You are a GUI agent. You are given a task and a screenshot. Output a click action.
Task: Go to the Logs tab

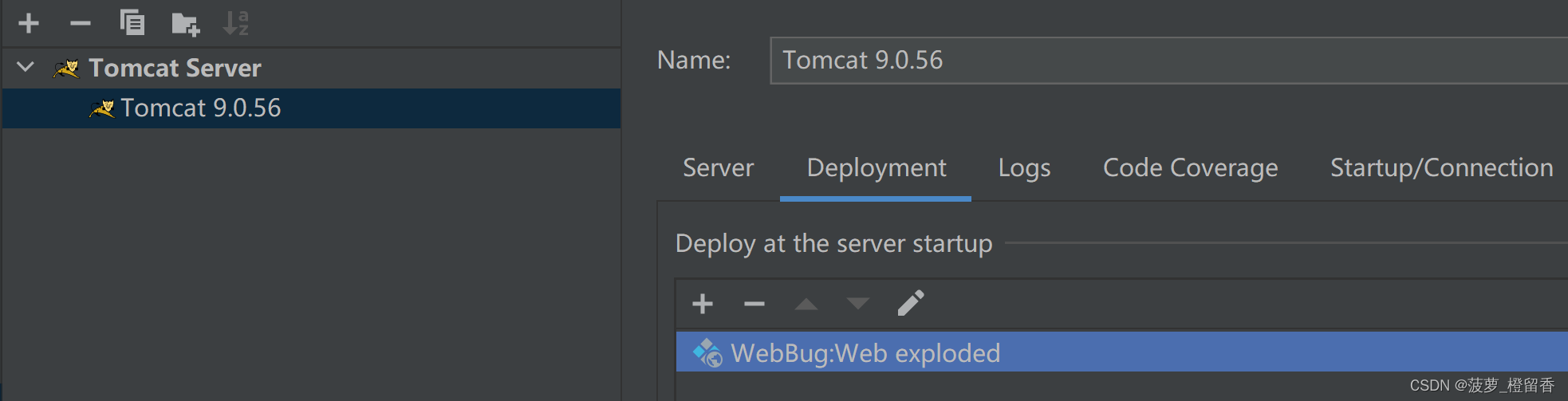click(1024, 167)
